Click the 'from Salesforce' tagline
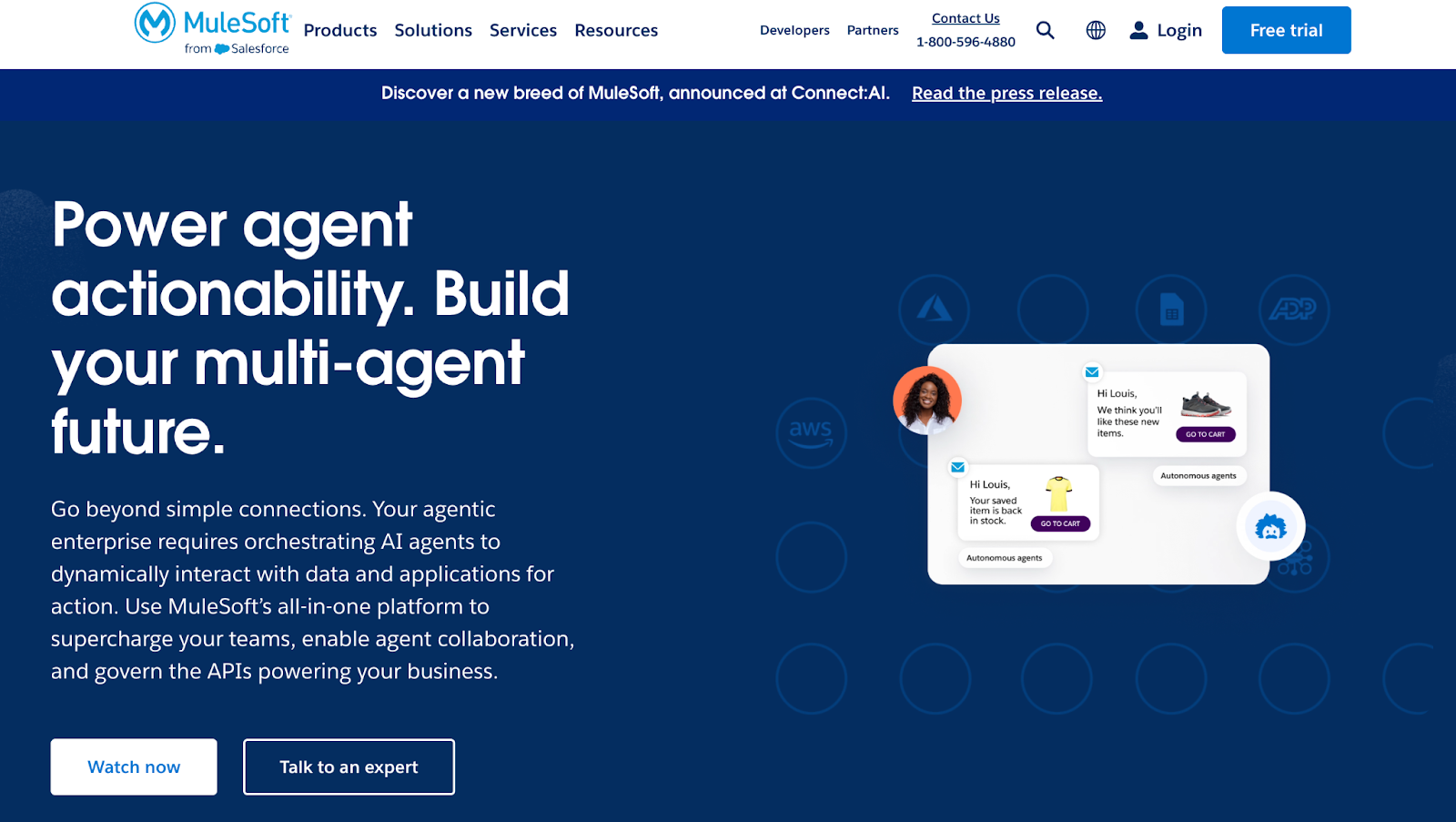Screen dimensions: 1456x822 coord(237,49)
